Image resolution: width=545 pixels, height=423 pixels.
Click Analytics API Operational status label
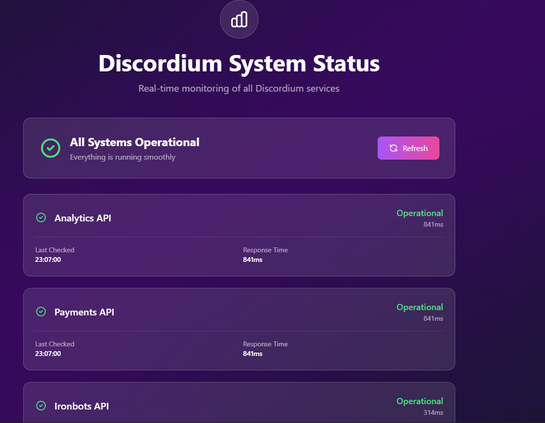point(420,213)
